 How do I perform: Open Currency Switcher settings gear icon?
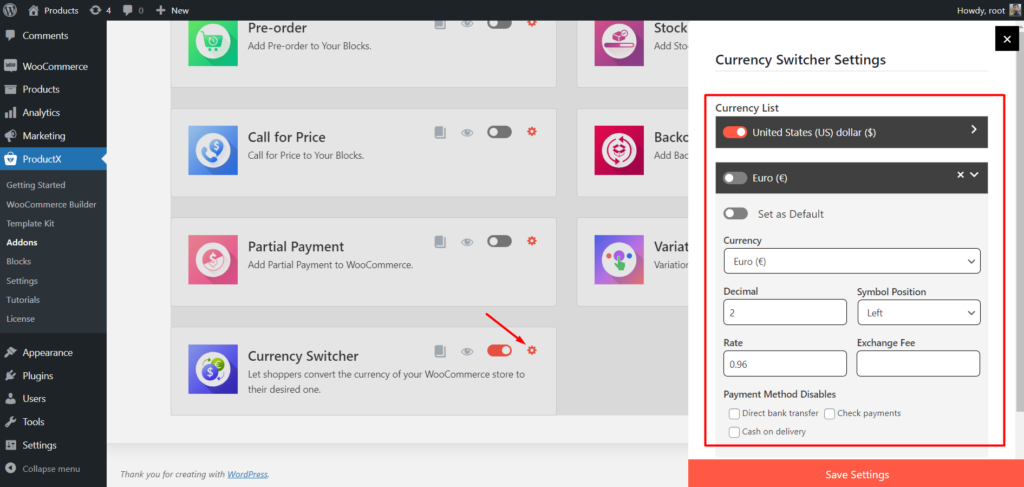point(532,351)
